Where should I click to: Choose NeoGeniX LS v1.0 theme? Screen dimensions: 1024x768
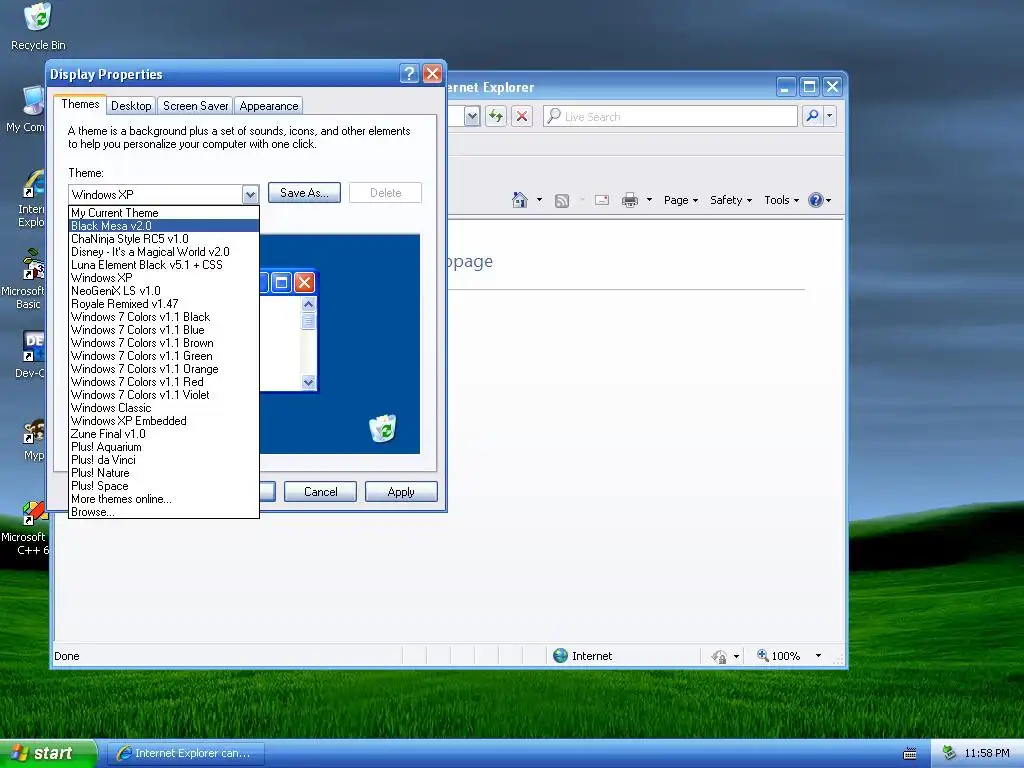click(x=164, y=291)
